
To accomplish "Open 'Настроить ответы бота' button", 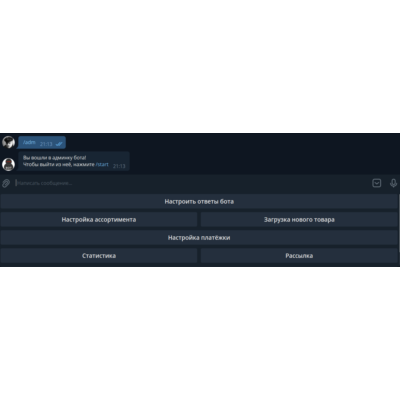I will [199, 202].
